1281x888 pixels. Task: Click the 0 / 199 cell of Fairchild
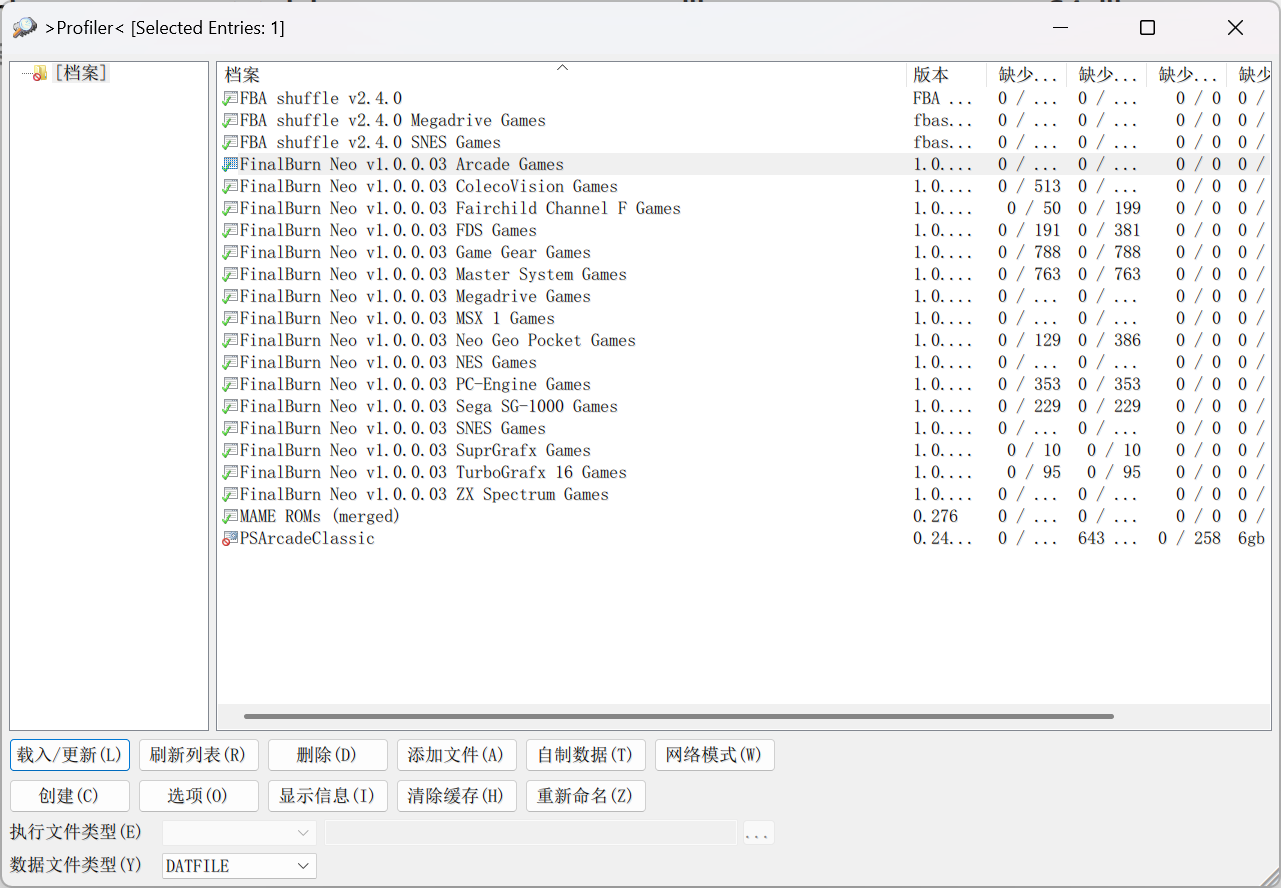click(x=1109, y=209)
